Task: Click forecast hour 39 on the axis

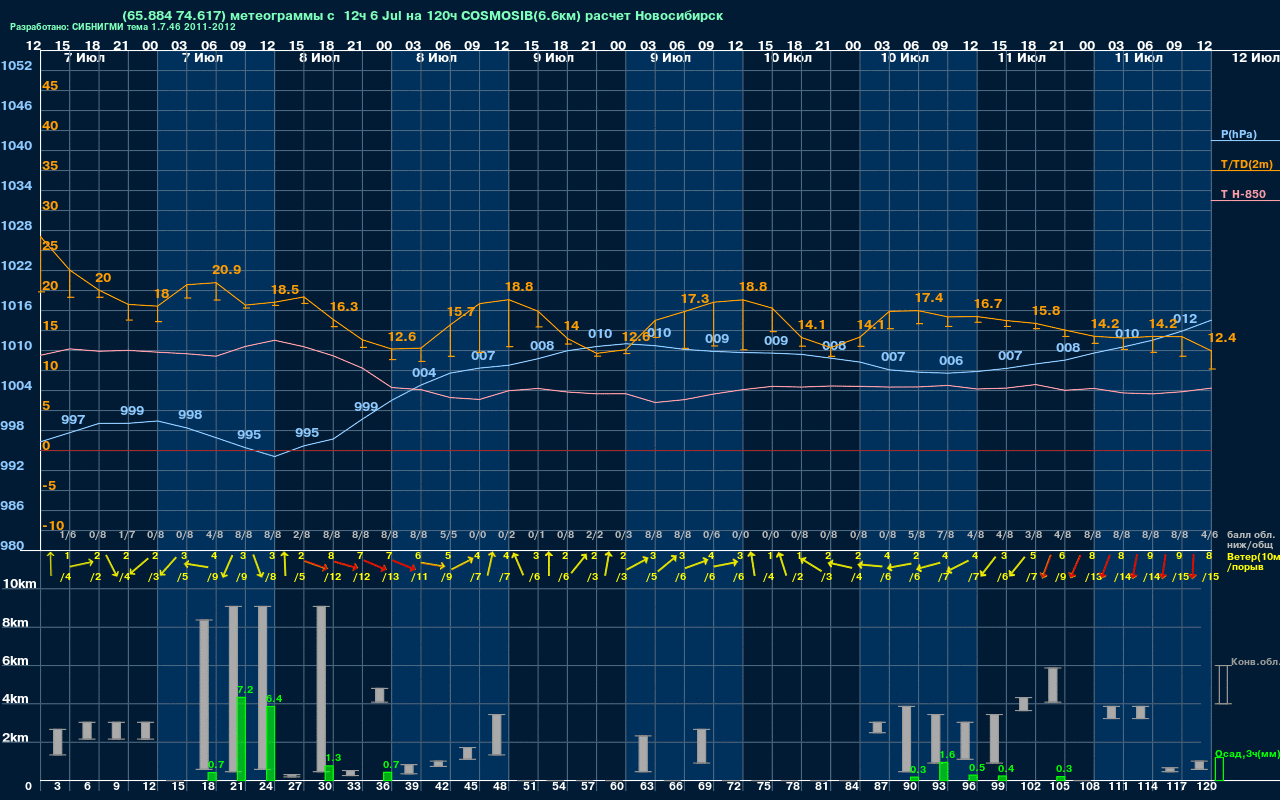Action: tap(413, 787)
